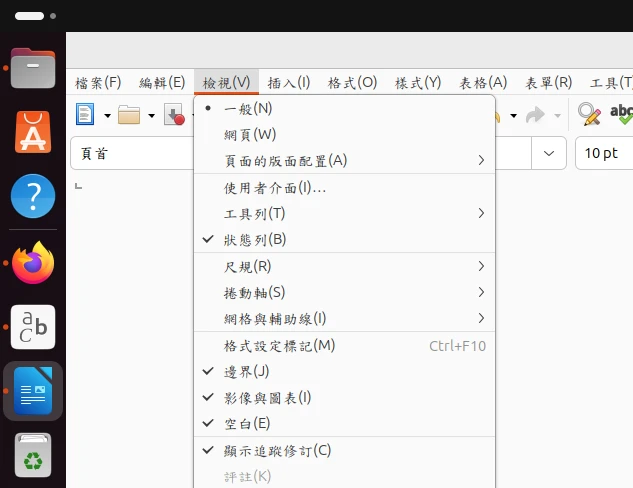The width and height of the screenshot is (633, 488).
Task: Open the Files app in dock
Action: click(x=33, y=68)
